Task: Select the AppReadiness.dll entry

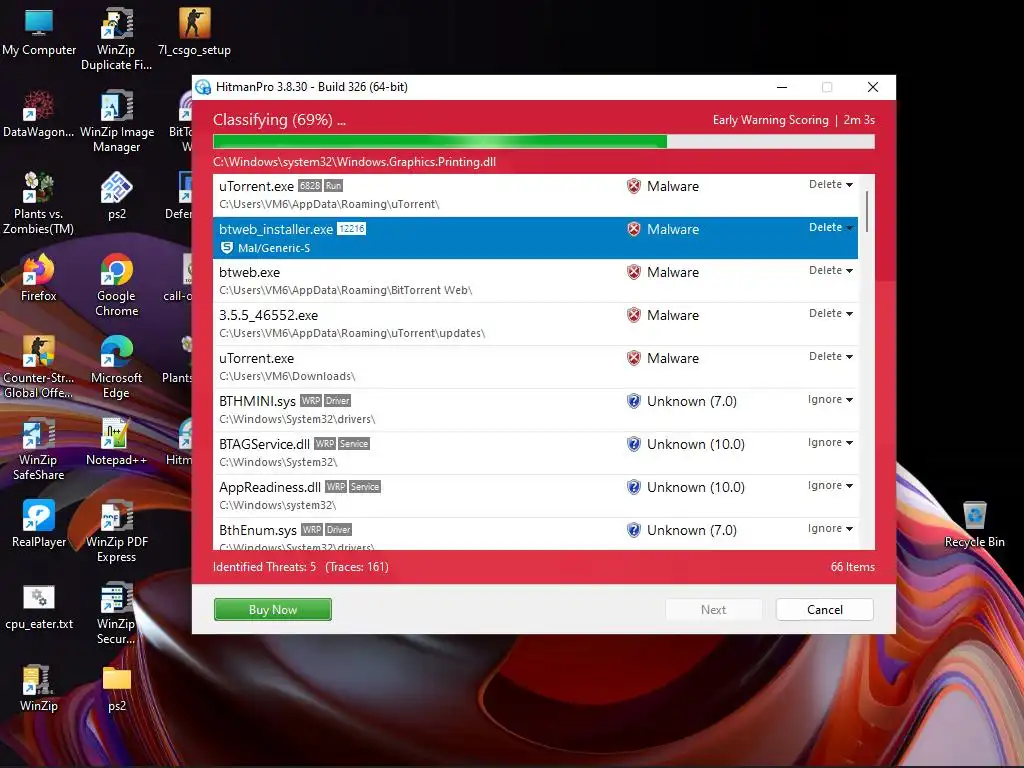Action: 536,496
